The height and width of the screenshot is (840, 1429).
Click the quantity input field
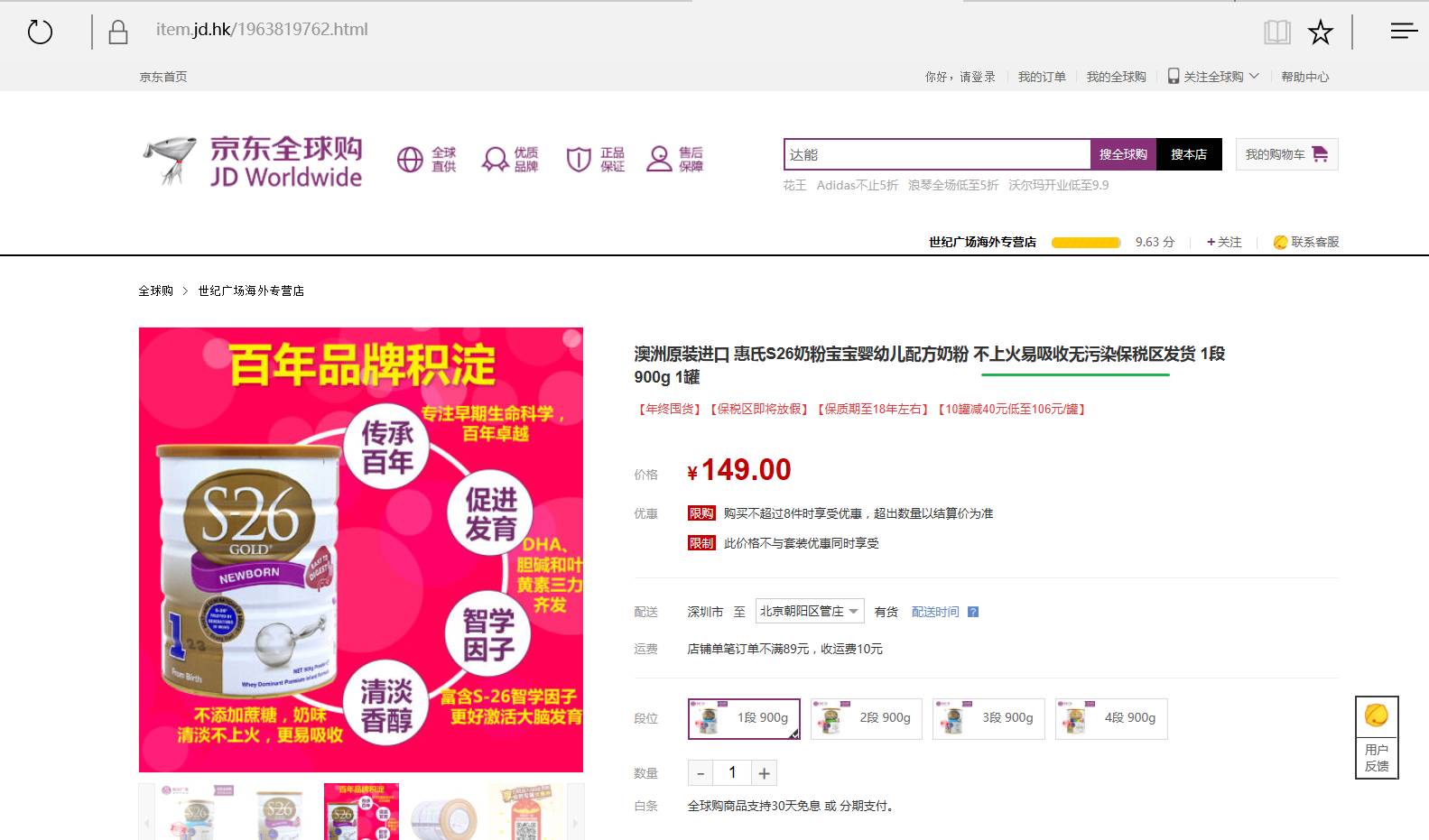732,773
